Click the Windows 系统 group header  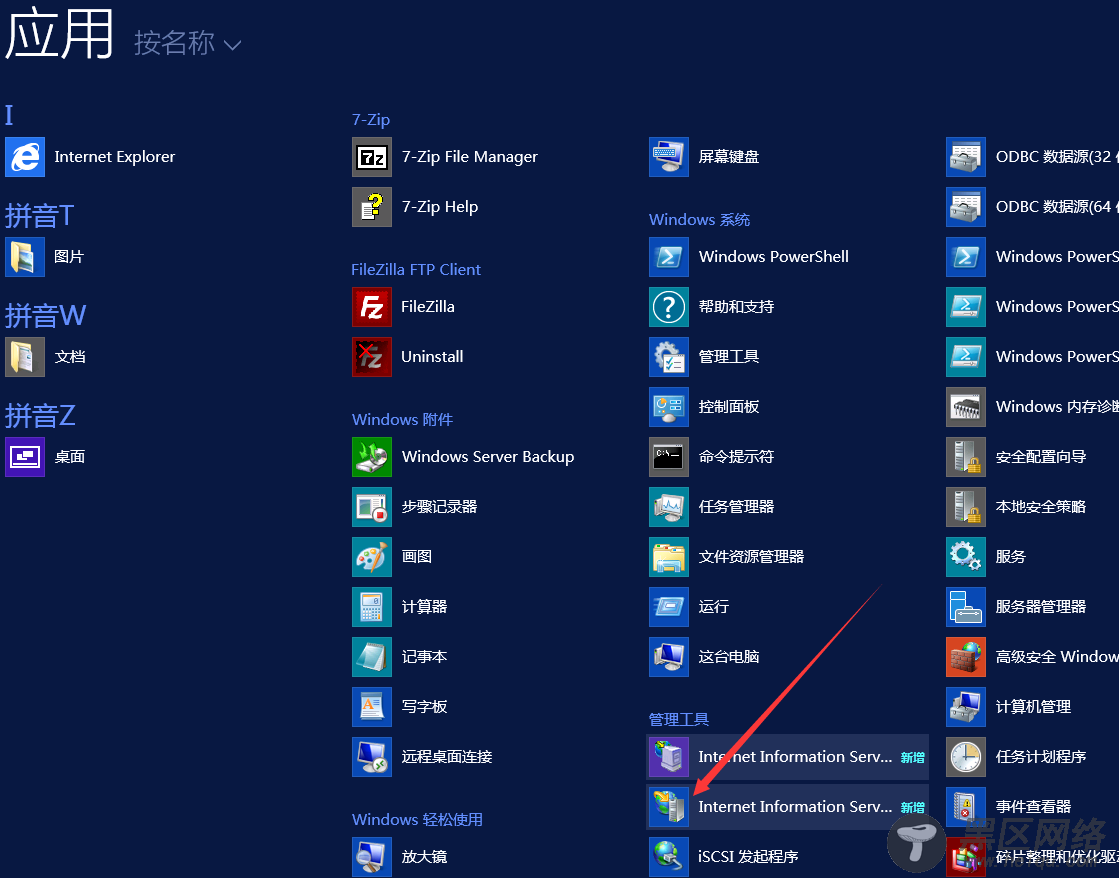pyautogui.click(x=699, y=220)
